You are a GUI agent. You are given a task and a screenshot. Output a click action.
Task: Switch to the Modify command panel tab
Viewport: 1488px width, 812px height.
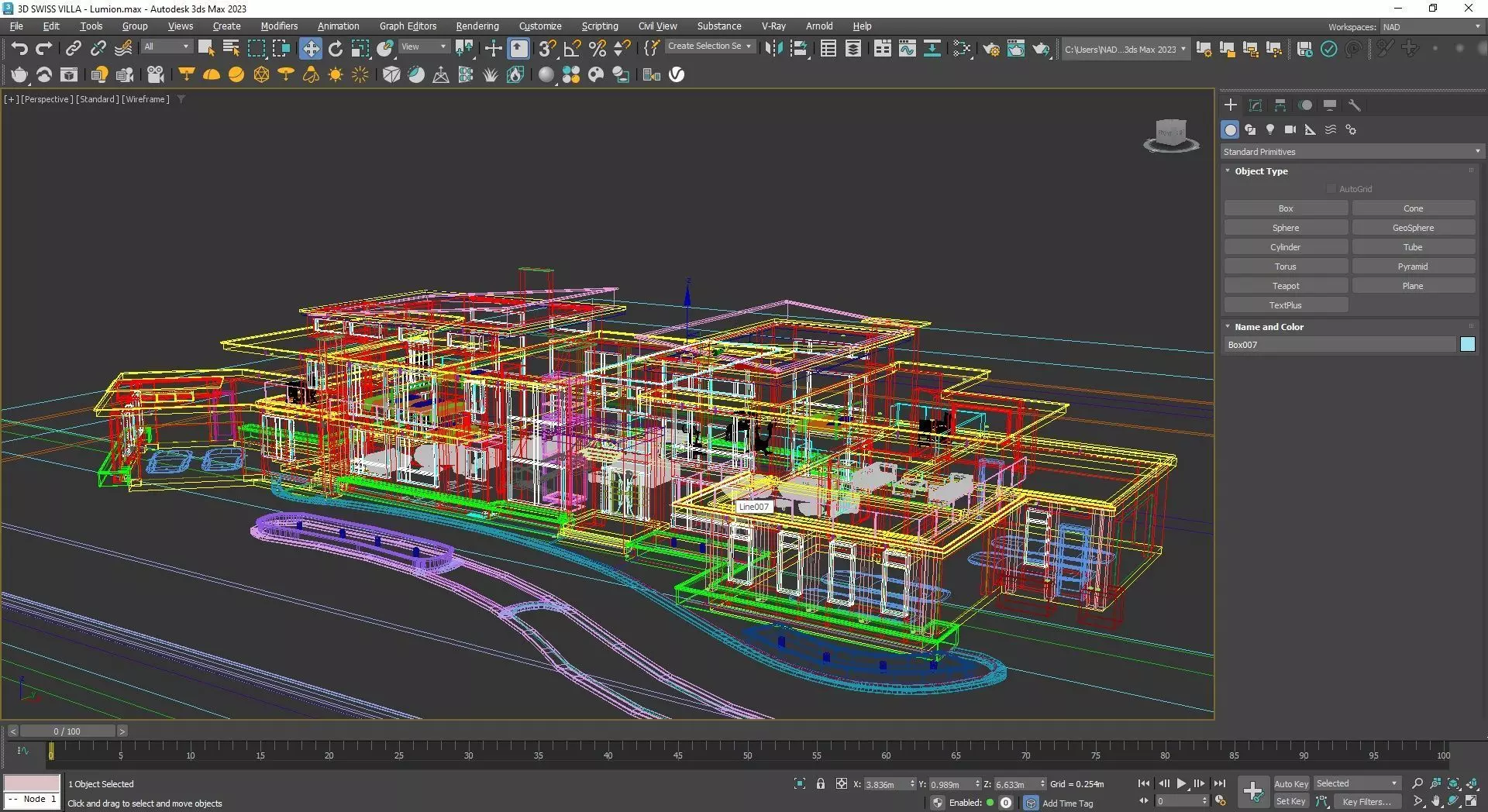pyautogui.click(x=1255, y=105)
